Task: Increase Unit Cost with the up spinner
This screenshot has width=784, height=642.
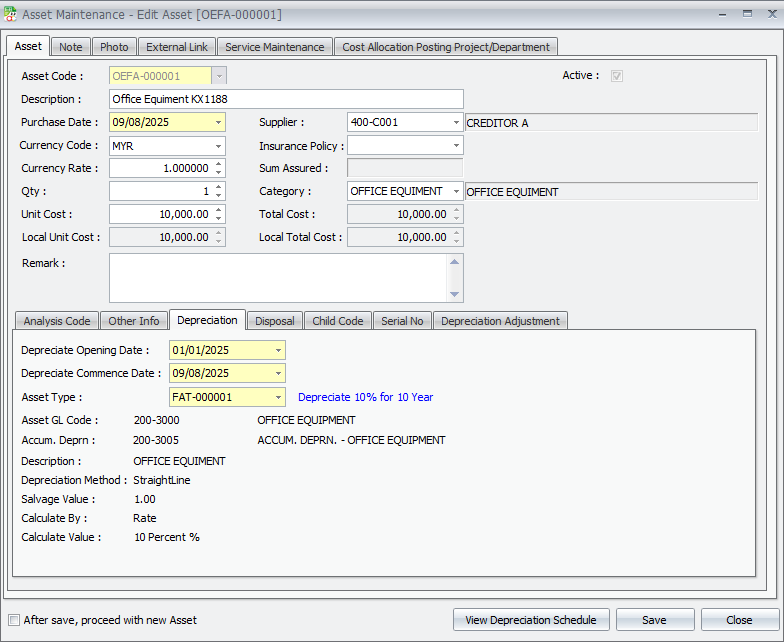Action: (218, 210)
